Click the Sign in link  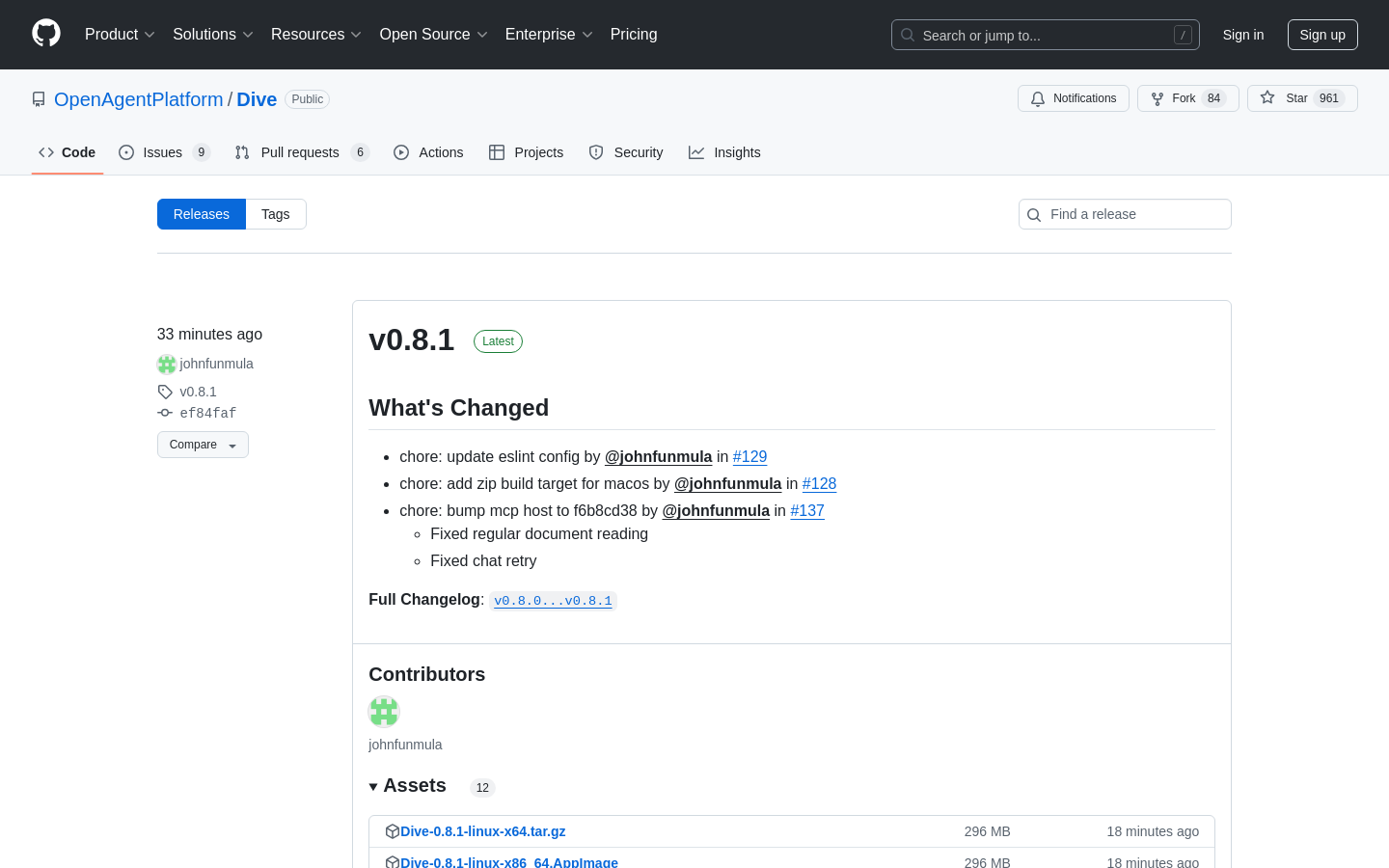point(1243,35)
